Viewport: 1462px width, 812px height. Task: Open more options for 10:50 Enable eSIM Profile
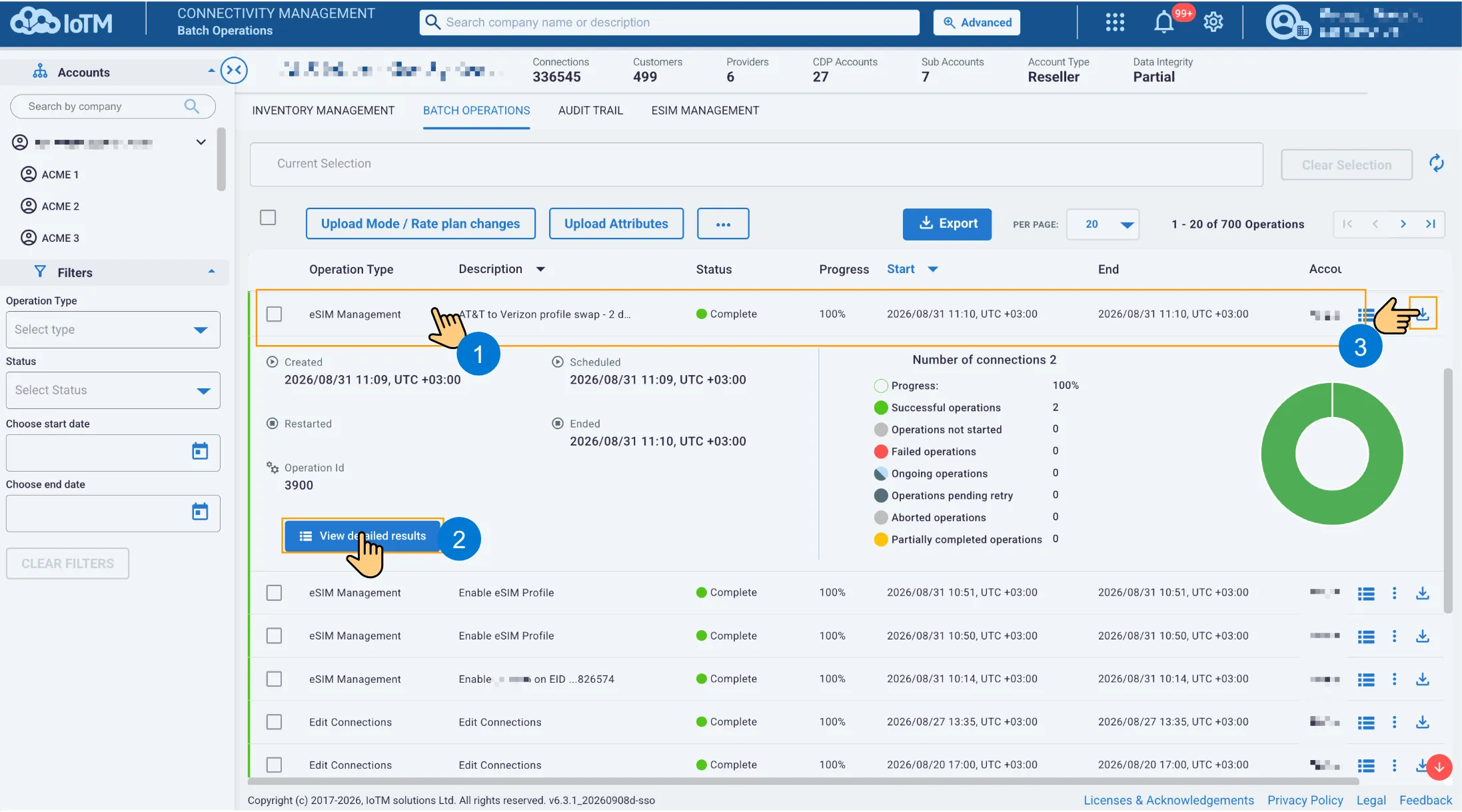pos(1394,636)
